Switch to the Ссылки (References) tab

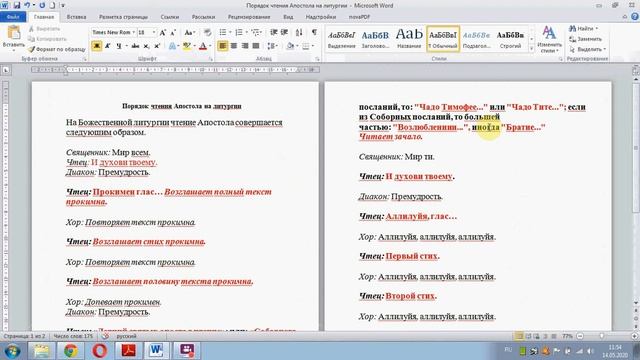click(169, 17)
